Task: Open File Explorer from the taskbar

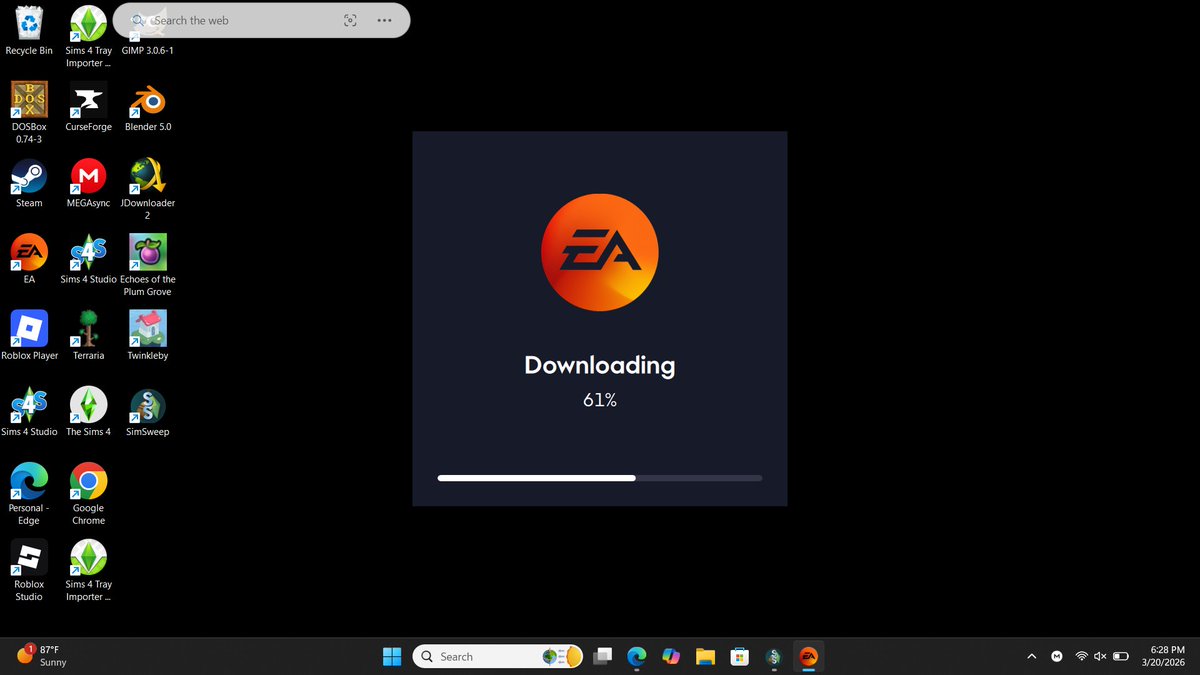Action: (x=705, y=656)
